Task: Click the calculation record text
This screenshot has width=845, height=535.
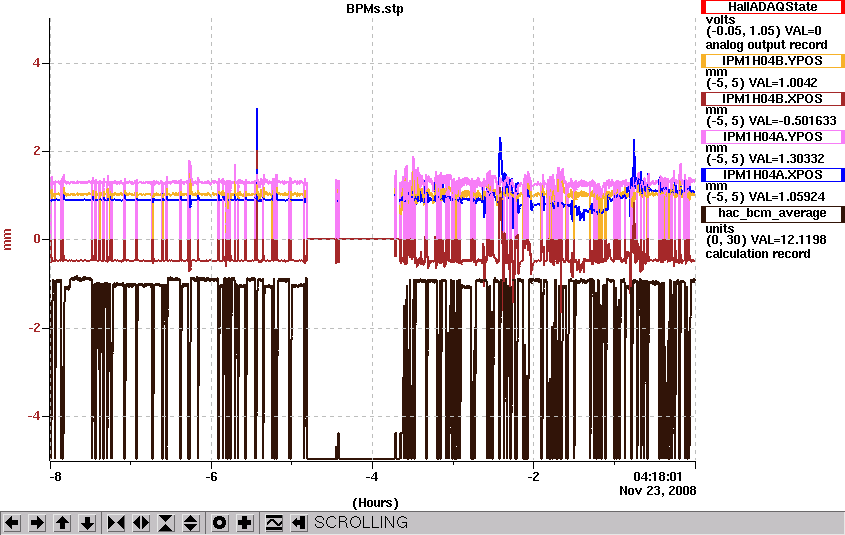Action: point(758,254)
